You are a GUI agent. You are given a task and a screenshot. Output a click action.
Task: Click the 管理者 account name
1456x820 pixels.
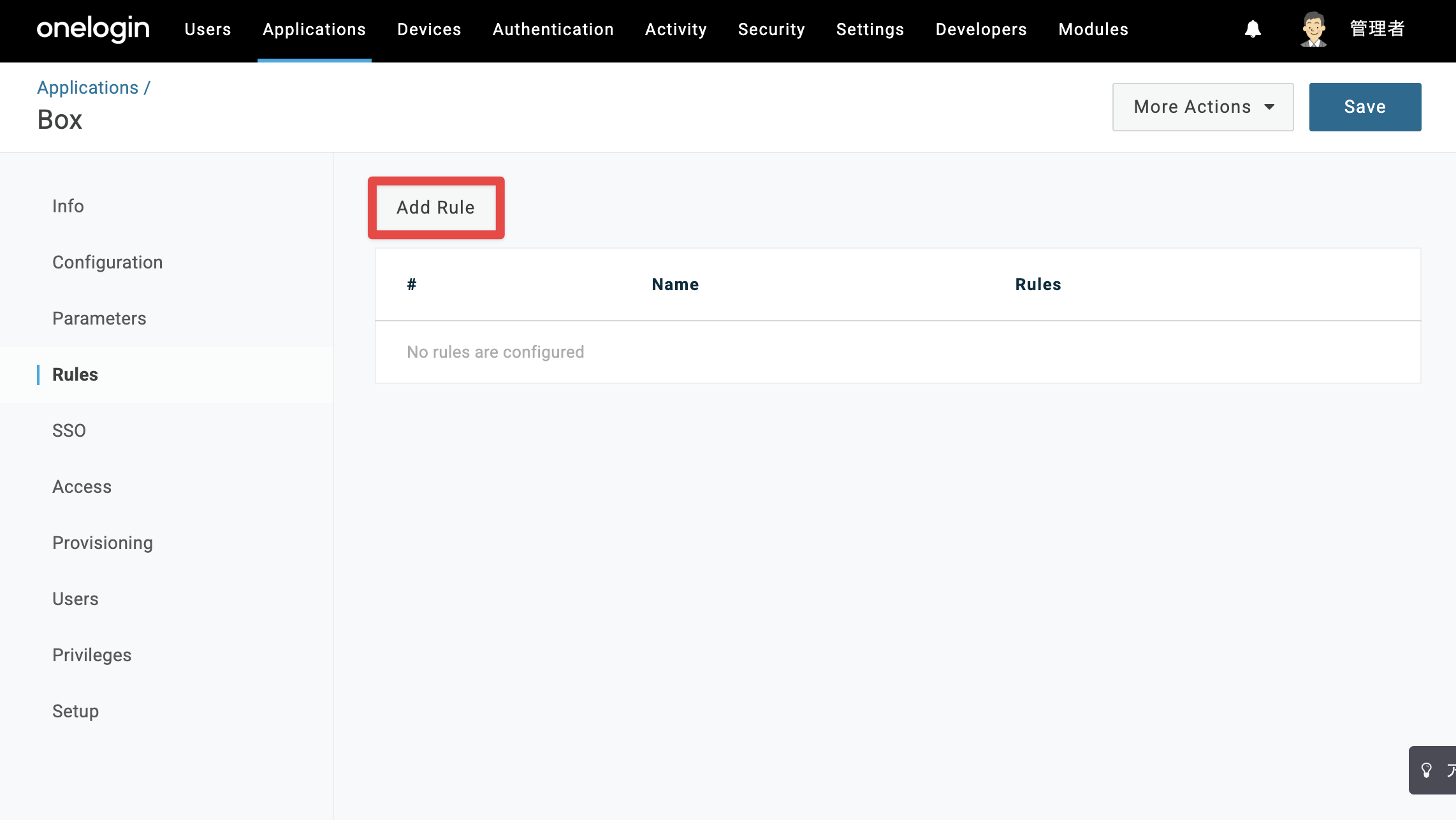(x=1378, y=29)
